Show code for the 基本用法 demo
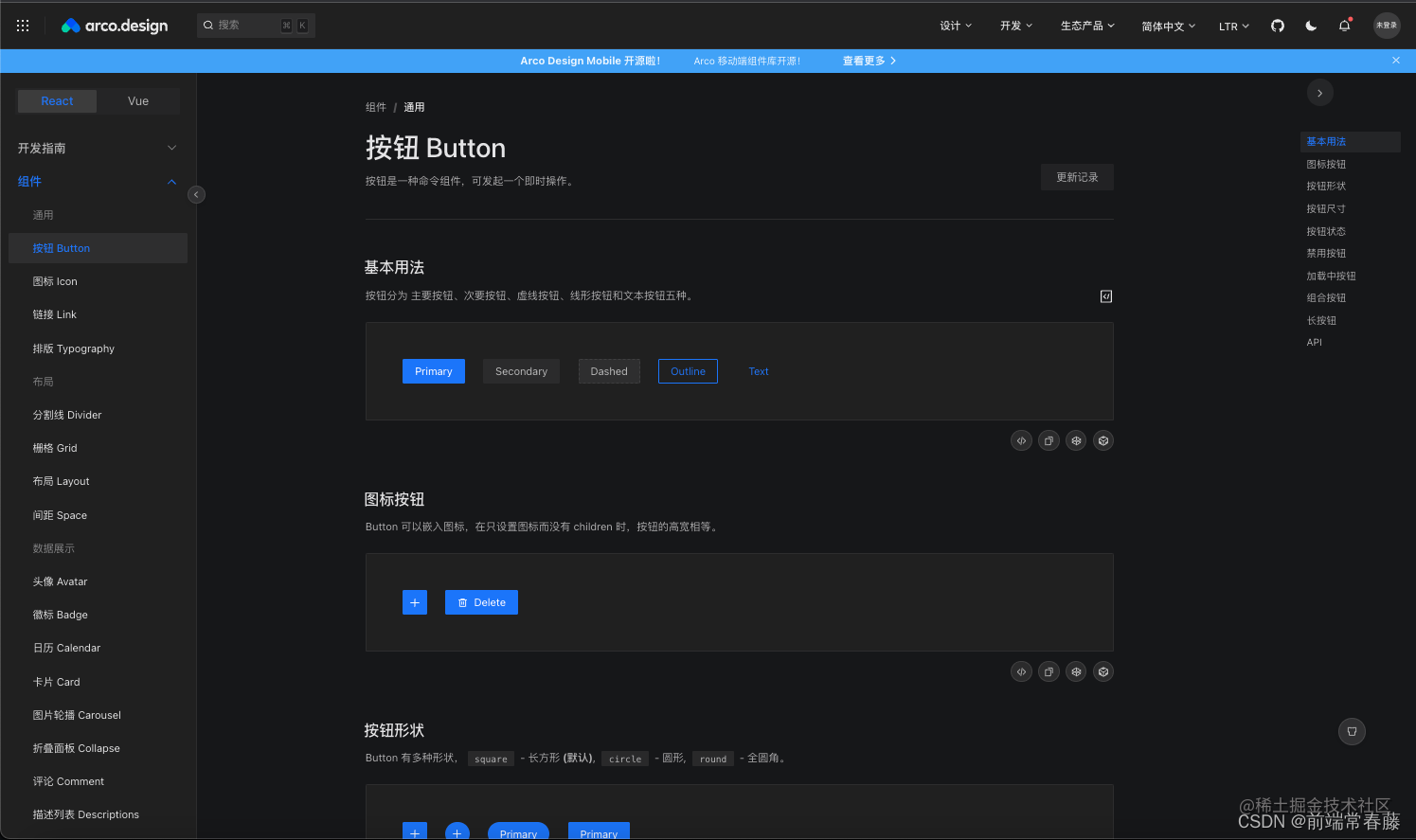The width and height of the screenshot is (1416, 840). (x=1021, y=440)
